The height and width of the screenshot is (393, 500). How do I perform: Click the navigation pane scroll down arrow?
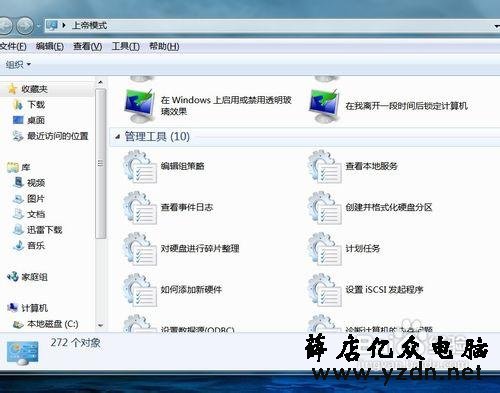(x=100, y=325)
